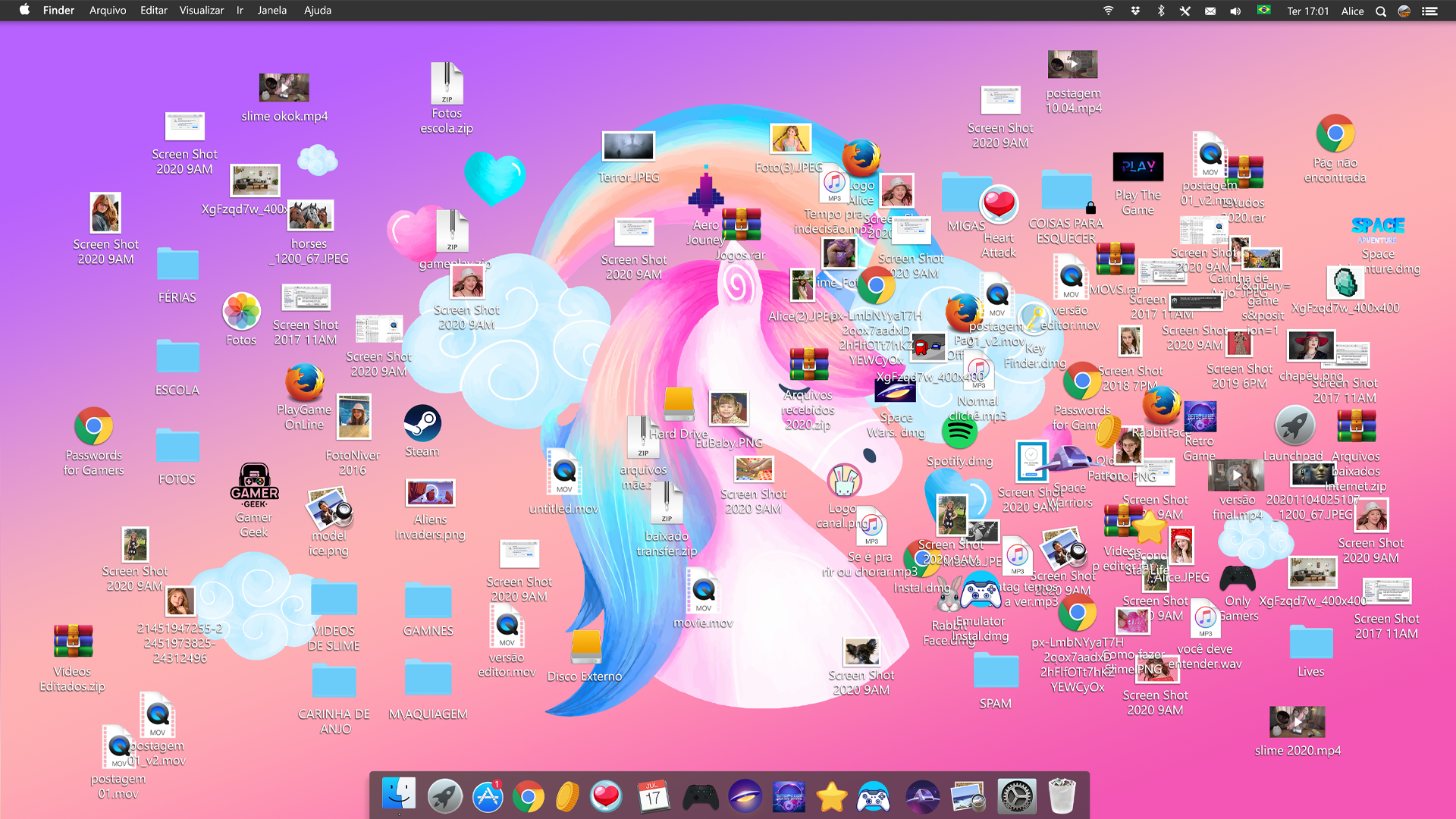
Task: Select the Launchpad desktop icon
Action: click(x=1294, y=425)
